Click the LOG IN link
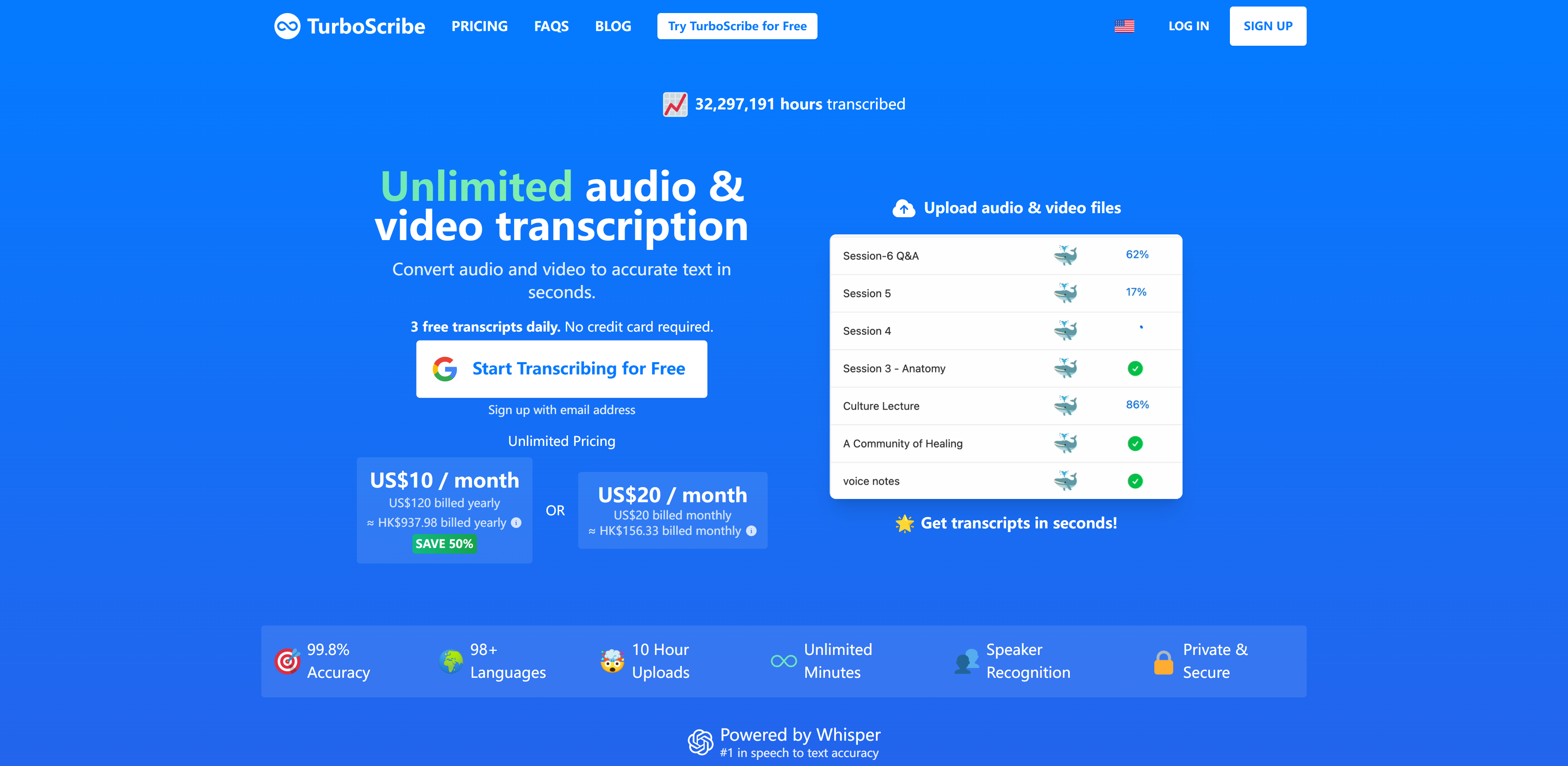 point(1188,26)
